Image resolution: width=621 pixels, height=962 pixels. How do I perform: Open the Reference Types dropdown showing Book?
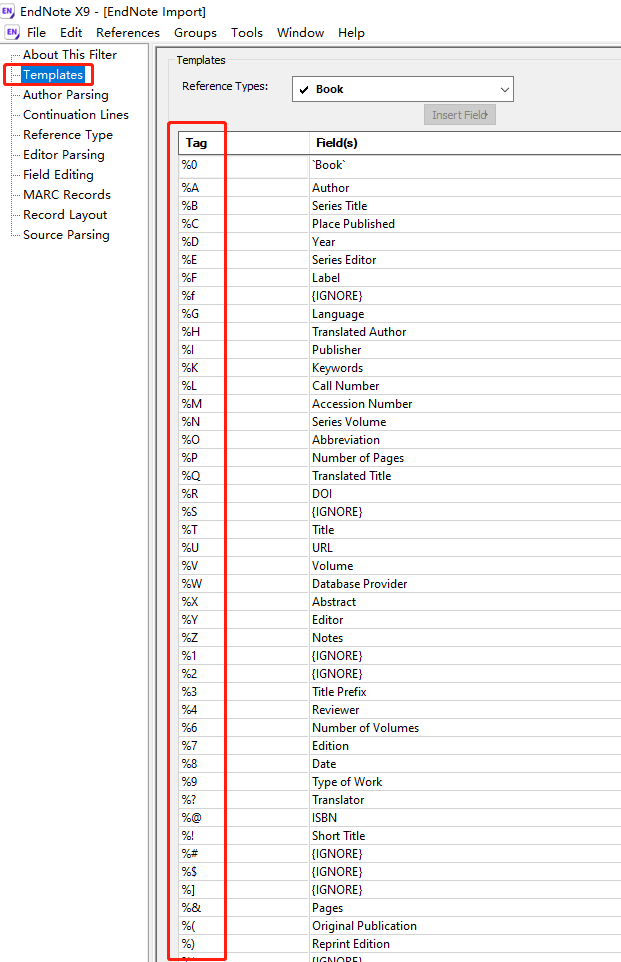pyautogui.click(x=403, y=89)
